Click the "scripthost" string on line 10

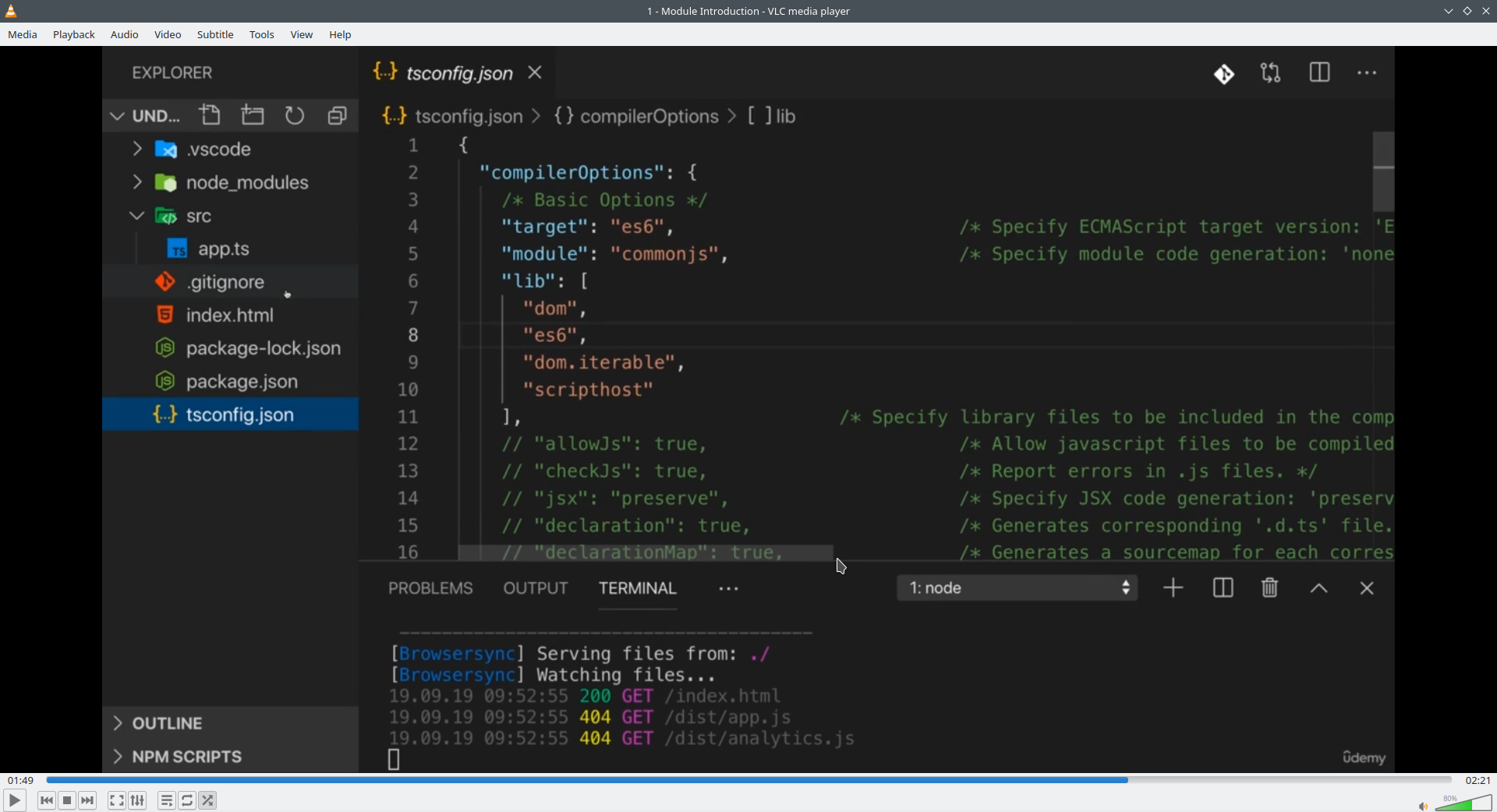pos(588,390)
